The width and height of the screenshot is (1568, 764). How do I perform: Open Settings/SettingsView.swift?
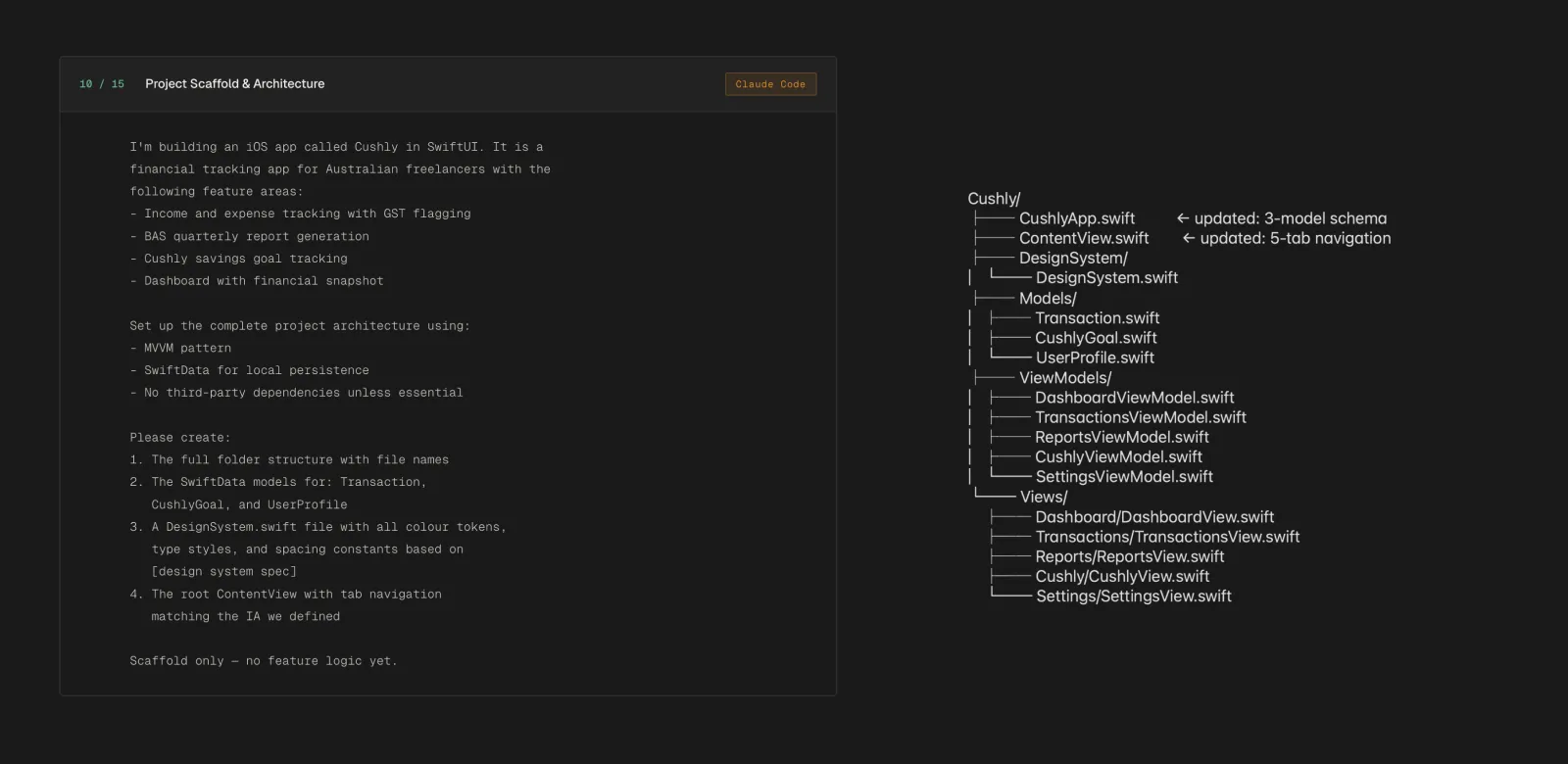click(1134, 597)
